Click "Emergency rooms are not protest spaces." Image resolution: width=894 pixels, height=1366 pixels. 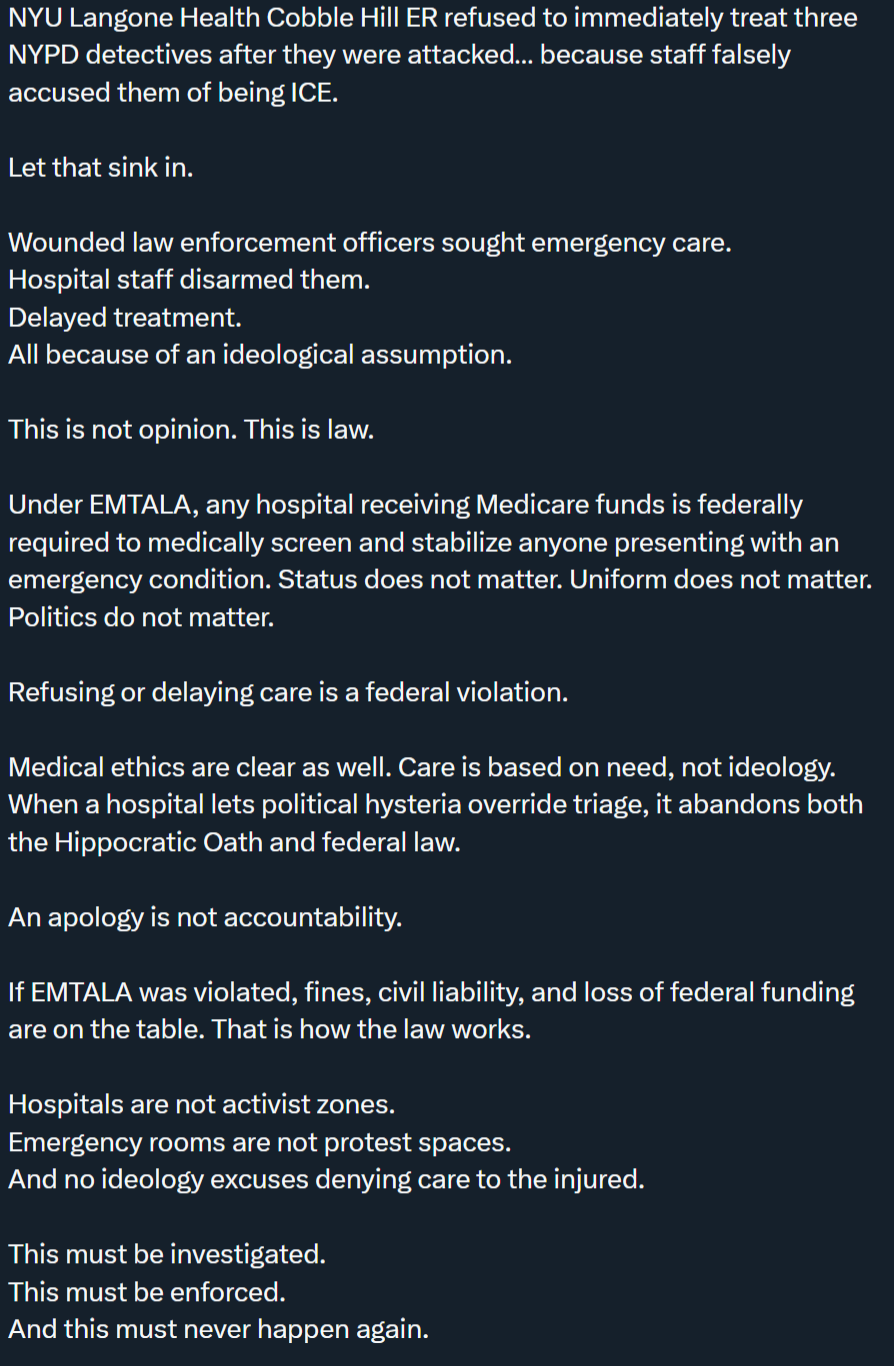tap(260, 1142)
